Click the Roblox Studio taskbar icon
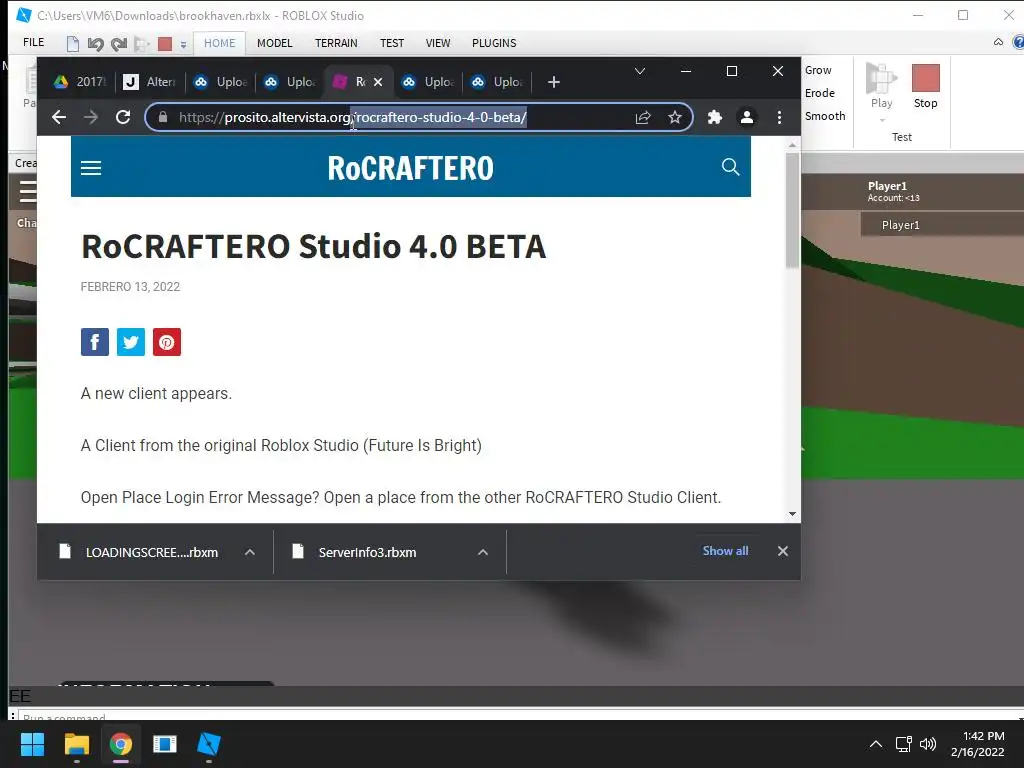Viewport: 1024px width, 768px height. coord(209,744)
